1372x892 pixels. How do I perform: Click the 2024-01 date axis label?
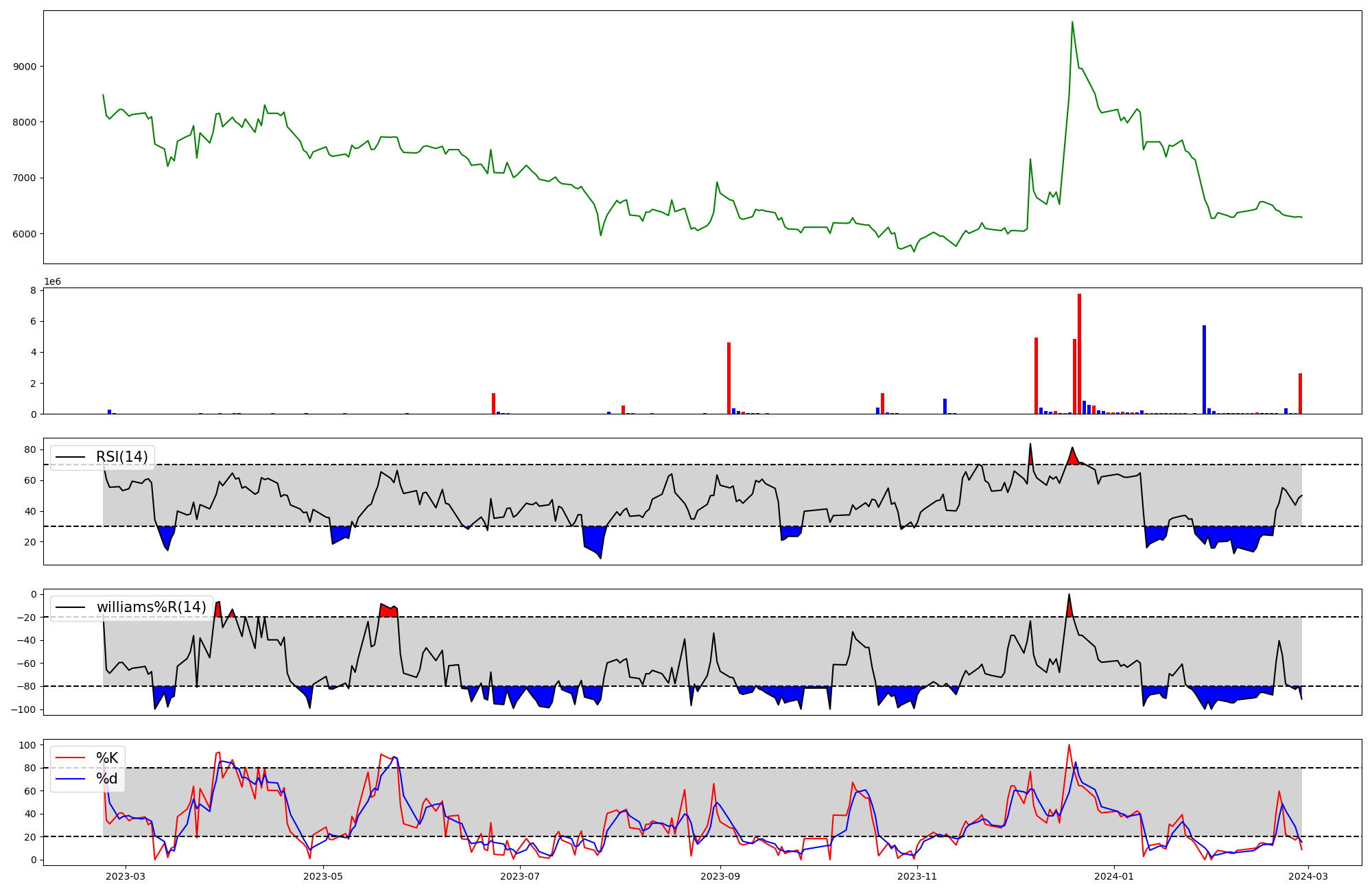(1114, 876)
